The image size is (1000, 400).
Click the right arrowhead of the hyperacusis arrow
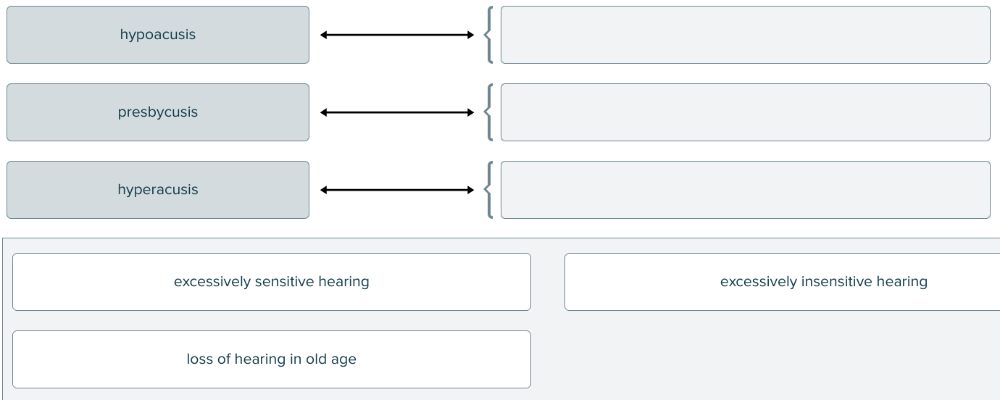point(469,190)
